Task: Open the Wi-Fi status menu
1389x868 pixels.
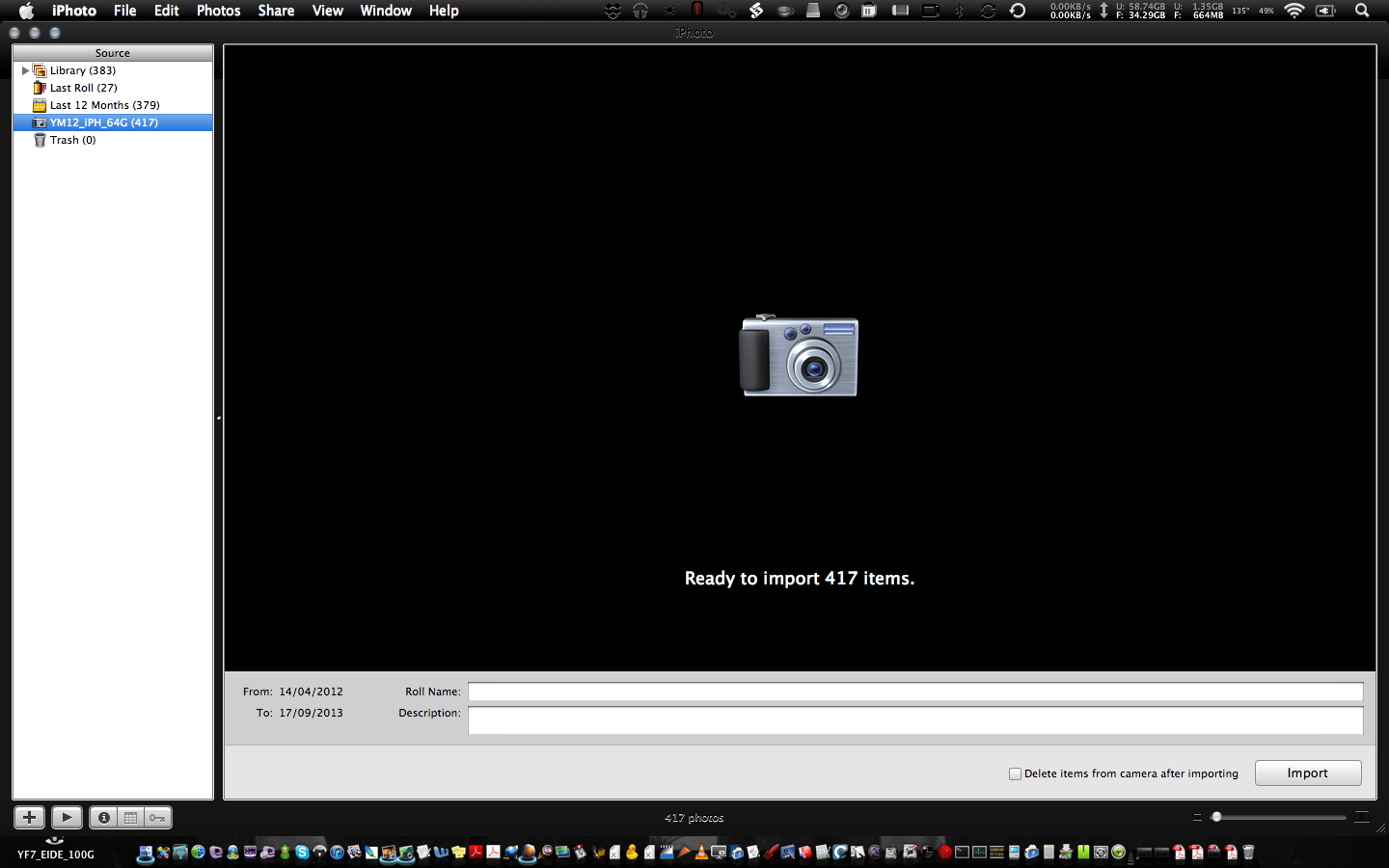Action: [x=1294, y=11]
